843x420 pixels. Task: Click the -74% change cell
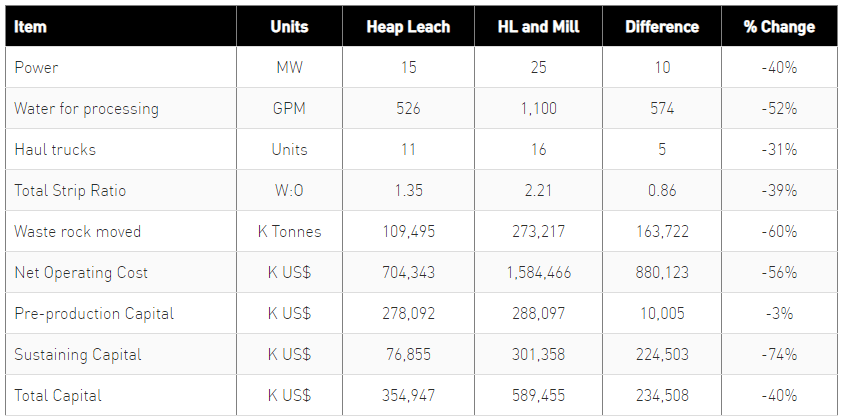click(x=778, y=354)
